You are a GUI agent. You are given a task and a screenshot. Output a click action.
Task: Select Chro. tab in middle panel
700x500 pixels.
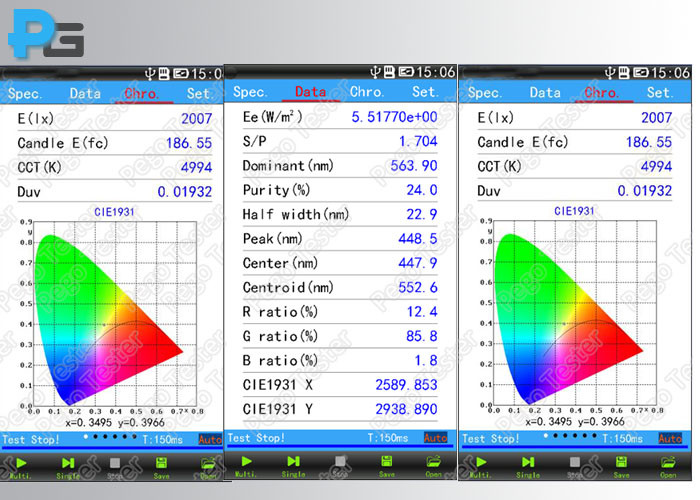[367, 92]
